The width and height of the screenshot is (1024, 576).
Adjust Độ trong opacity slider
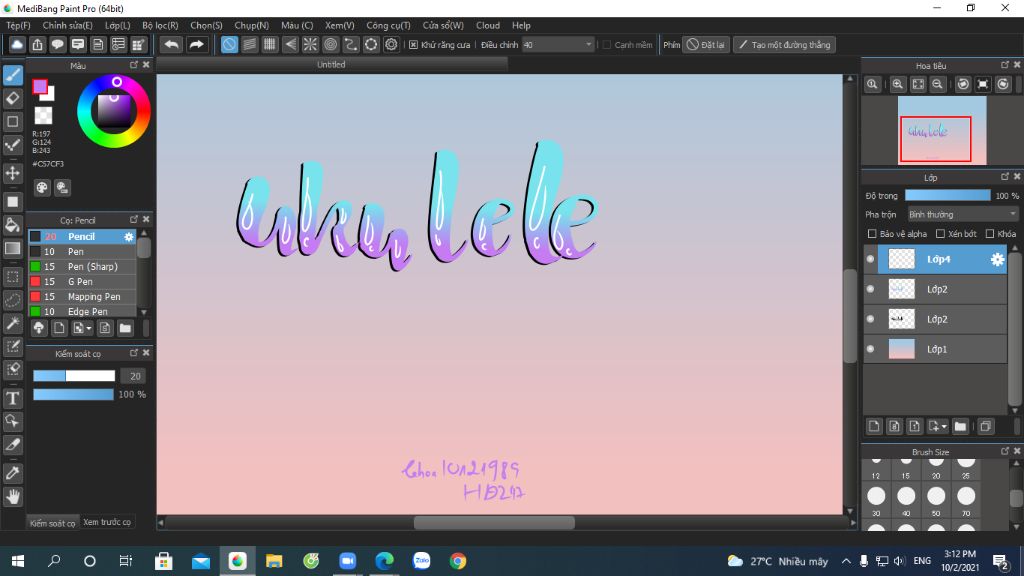[x=948, y=195]
